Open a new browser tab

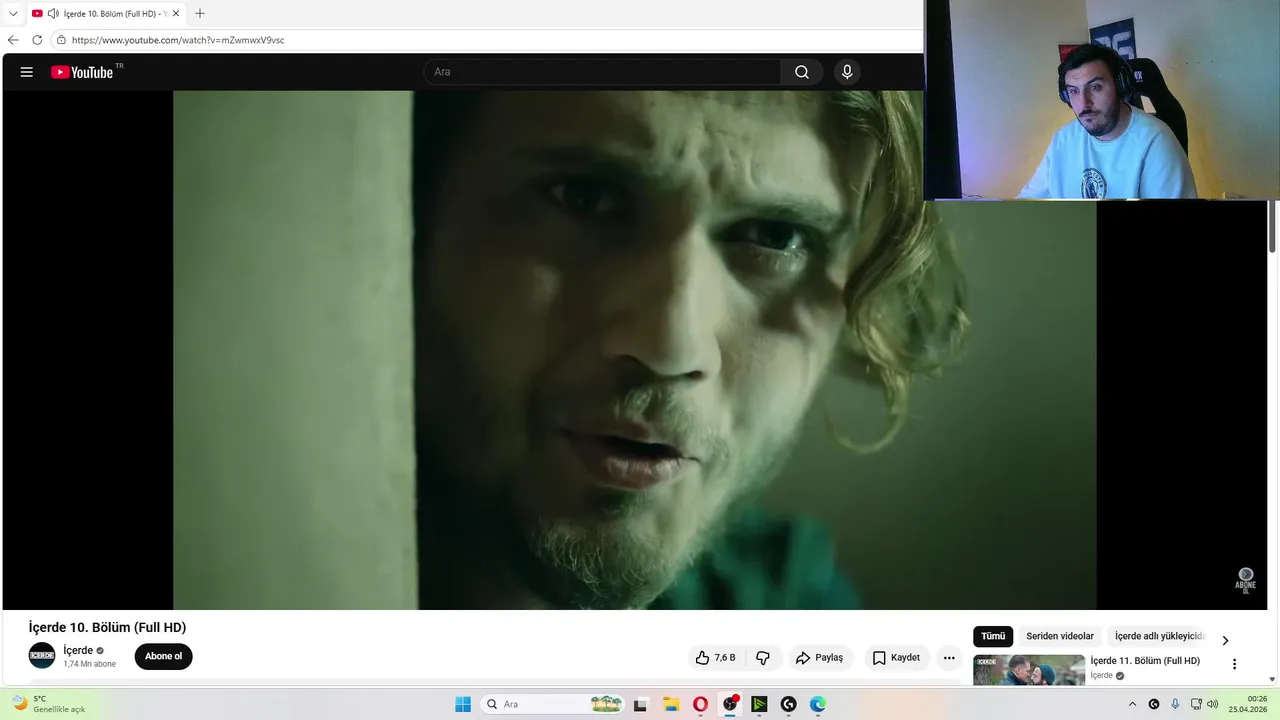[x=200, y=13]
